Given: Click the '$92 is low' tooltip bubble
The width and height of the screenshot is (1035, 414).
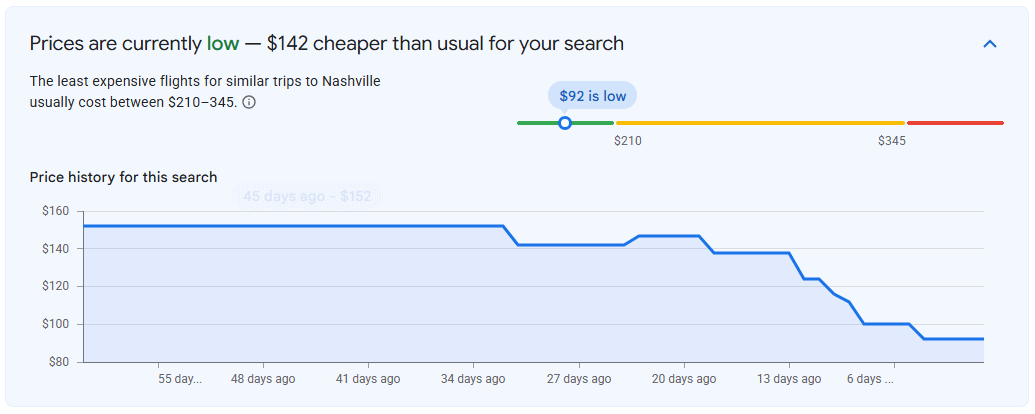Looking at the screenshot, I should (x=592, y=96).
